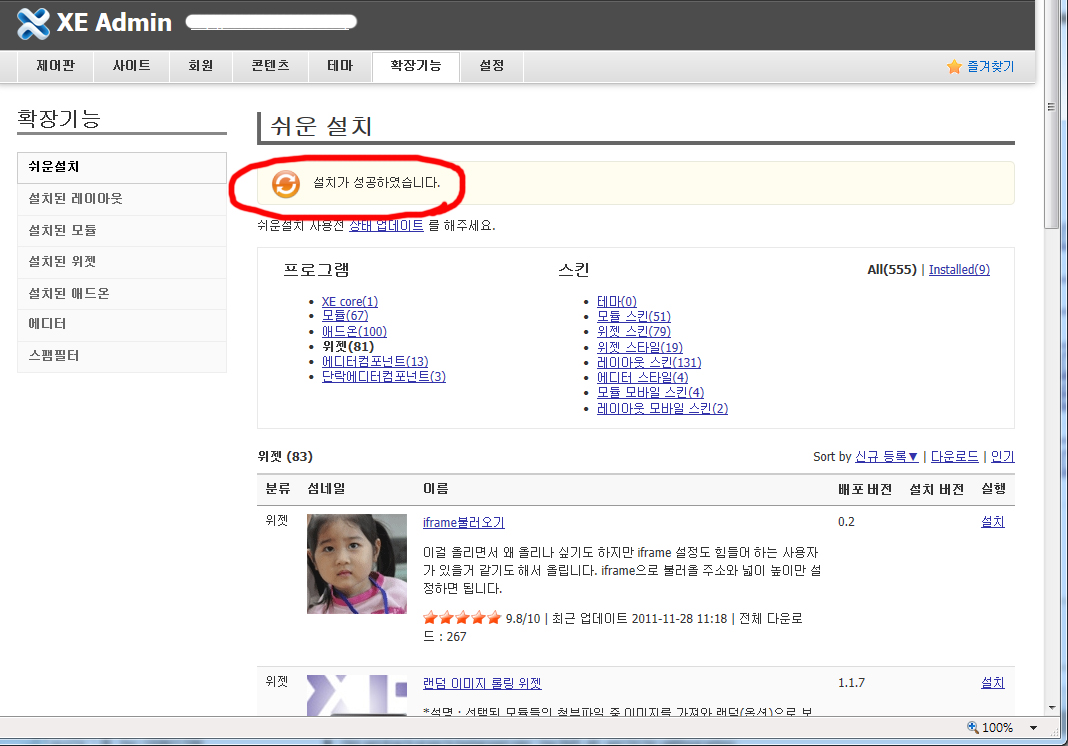Go to the 제어판 tab

56,66
